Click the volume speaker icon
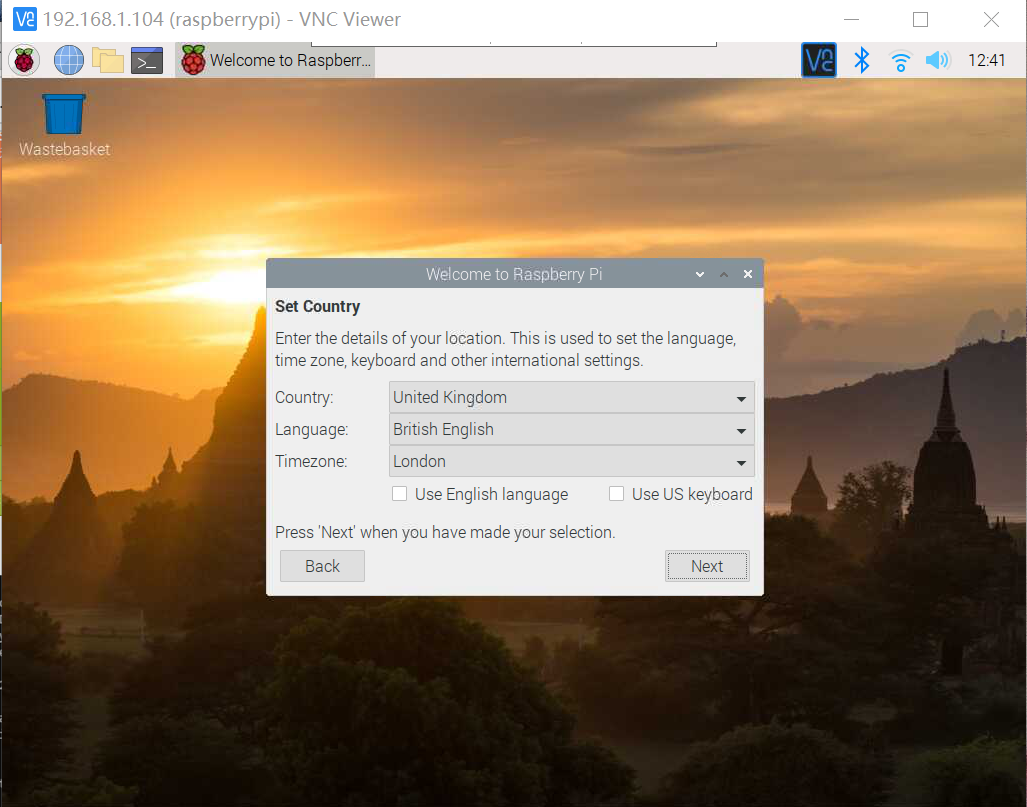This screenshot has width=1027, height=807. [x=937, y=61]
